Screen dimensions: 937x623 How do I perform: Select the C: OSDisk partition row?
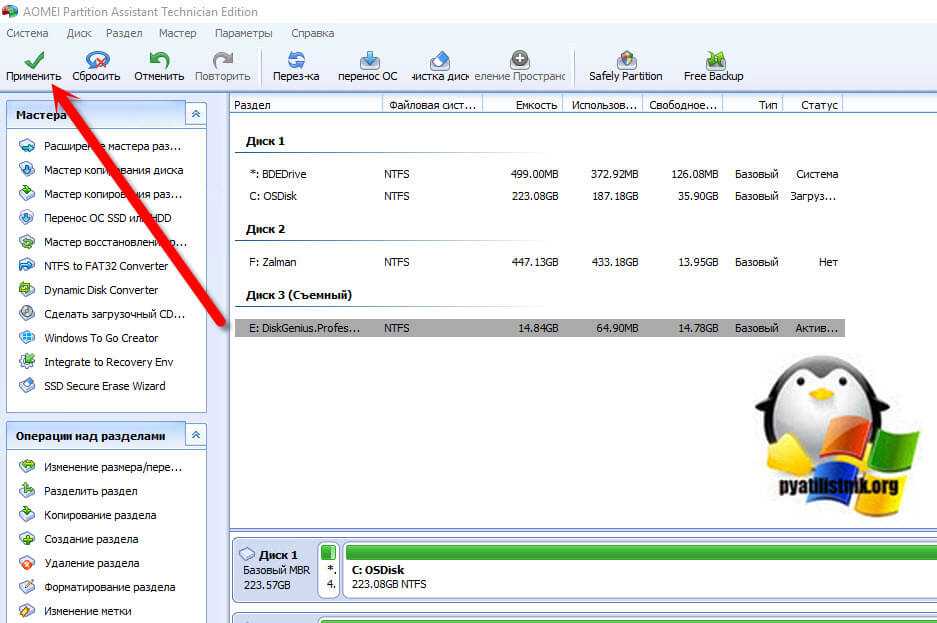pyautogui.click(x=540, y=196)
